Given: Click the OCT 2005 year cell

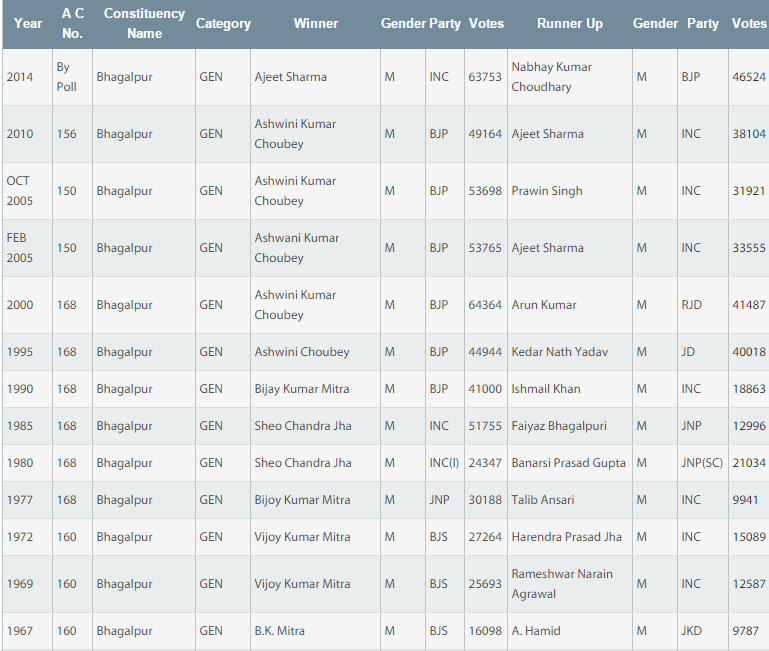Looking at the screenshot, I should click(20, 191).
